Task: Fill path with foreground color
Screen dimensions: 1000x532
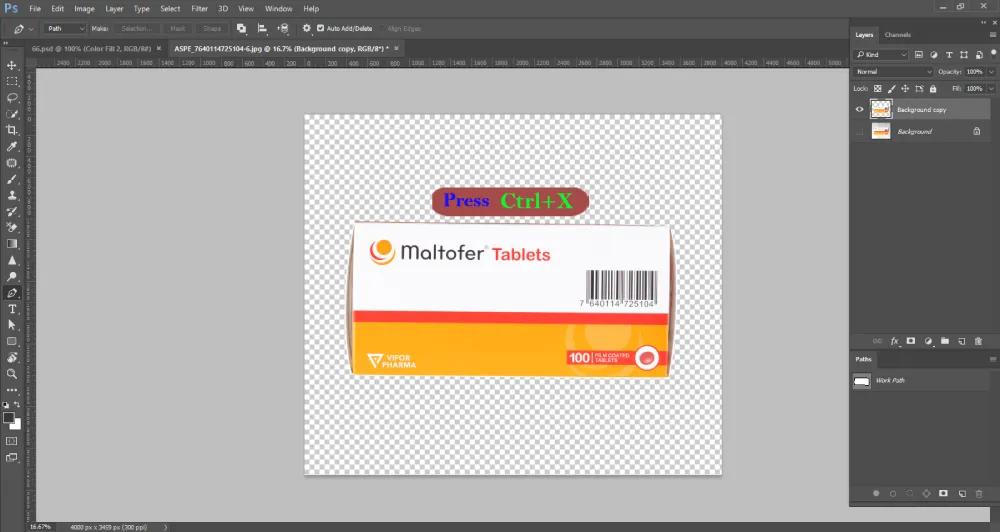Action: (x=876, y=493)
